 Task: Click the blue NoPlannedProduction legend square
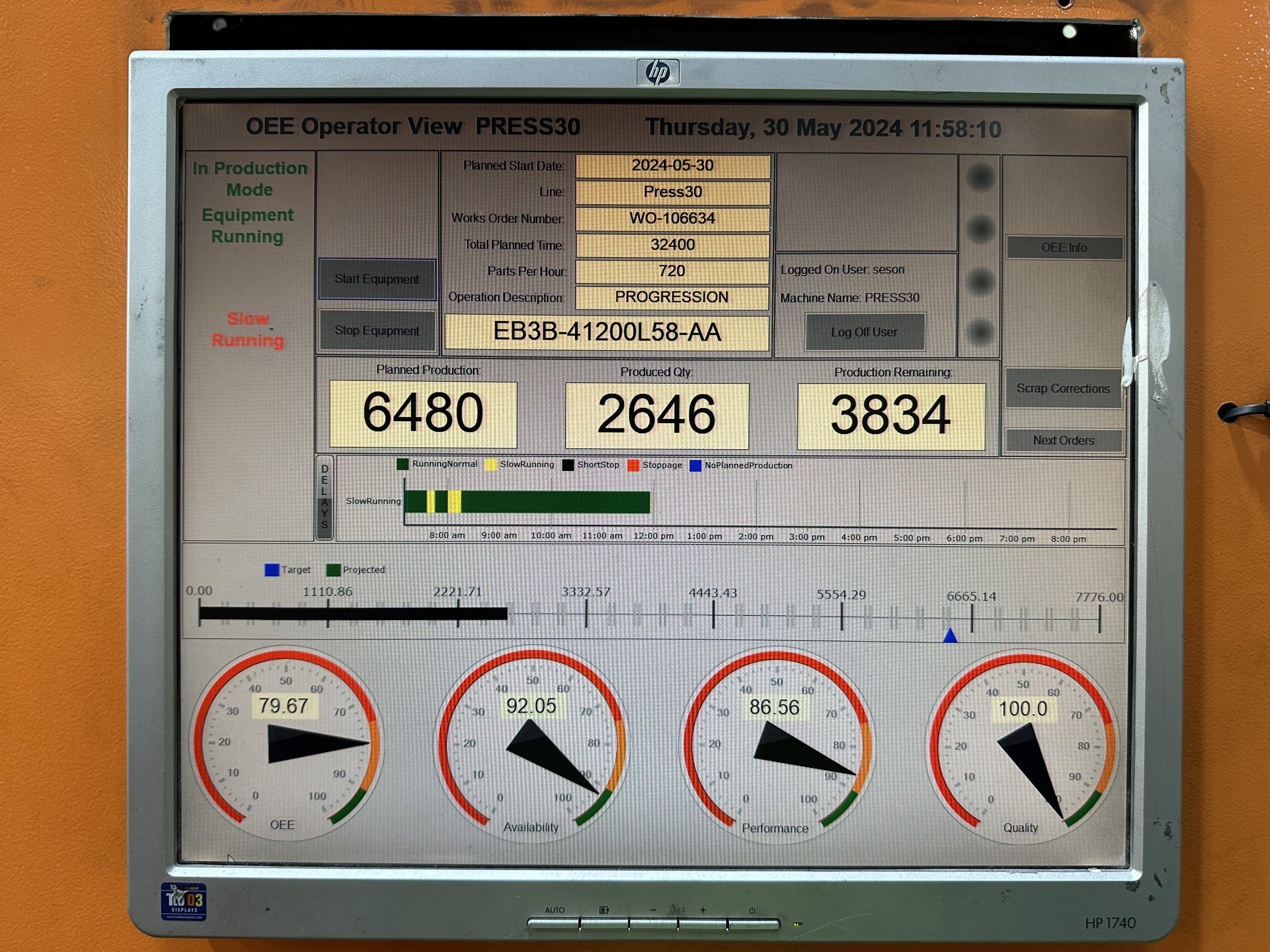pyautogui.click(x=696, y=466)
